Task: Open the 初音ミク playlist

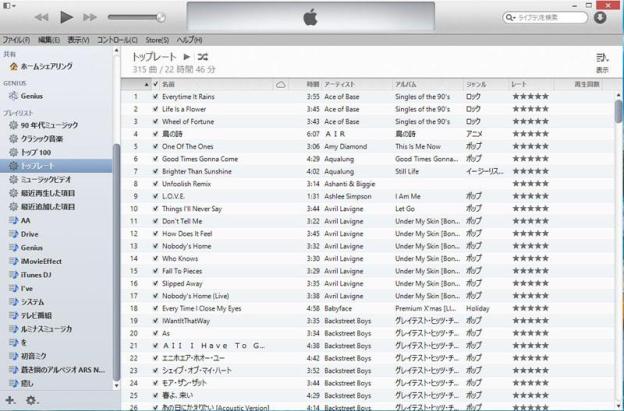Action: [28, 356]
